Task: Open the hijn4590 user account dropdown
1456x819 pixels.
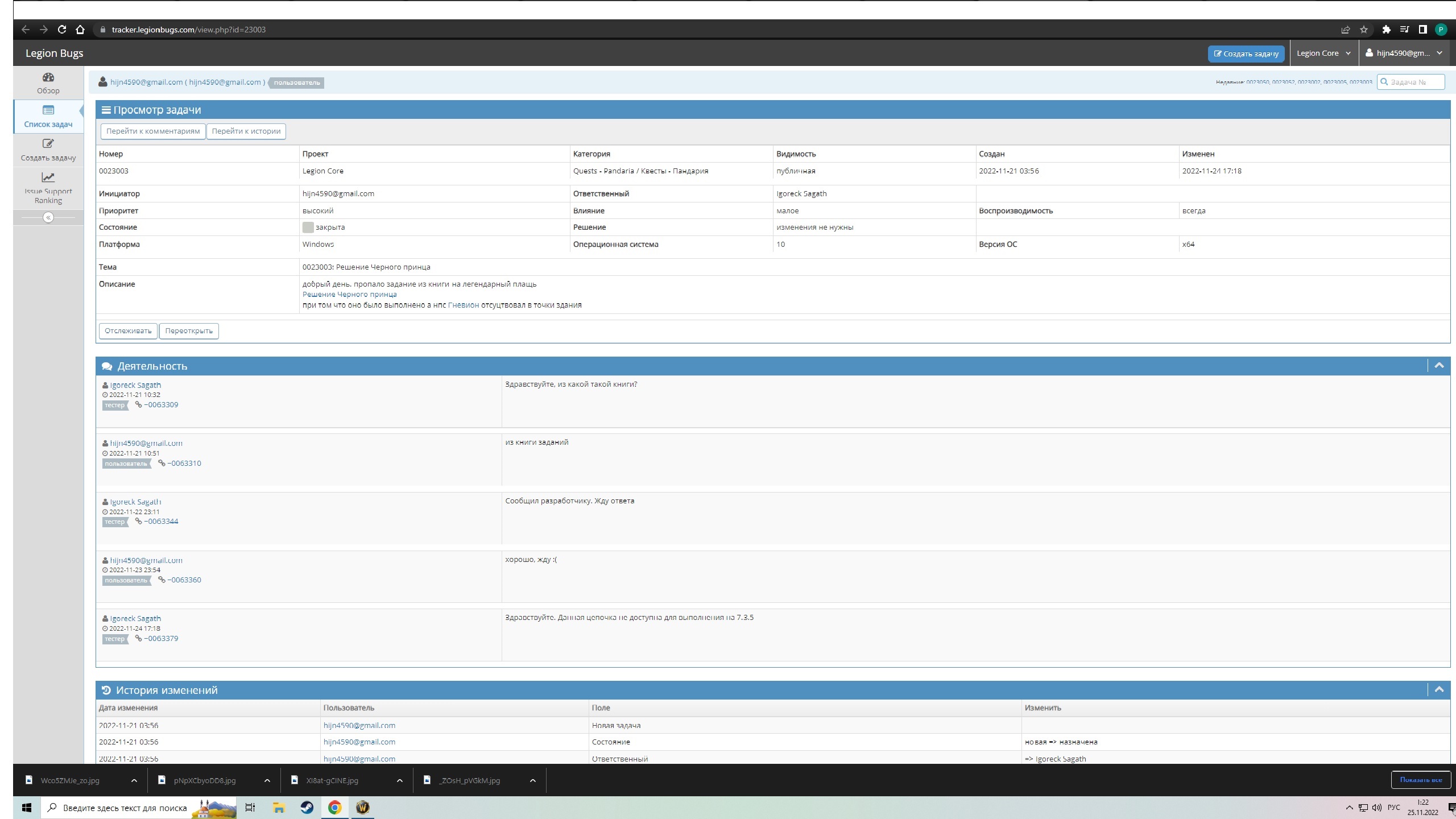Action: tap(1404, 53)
